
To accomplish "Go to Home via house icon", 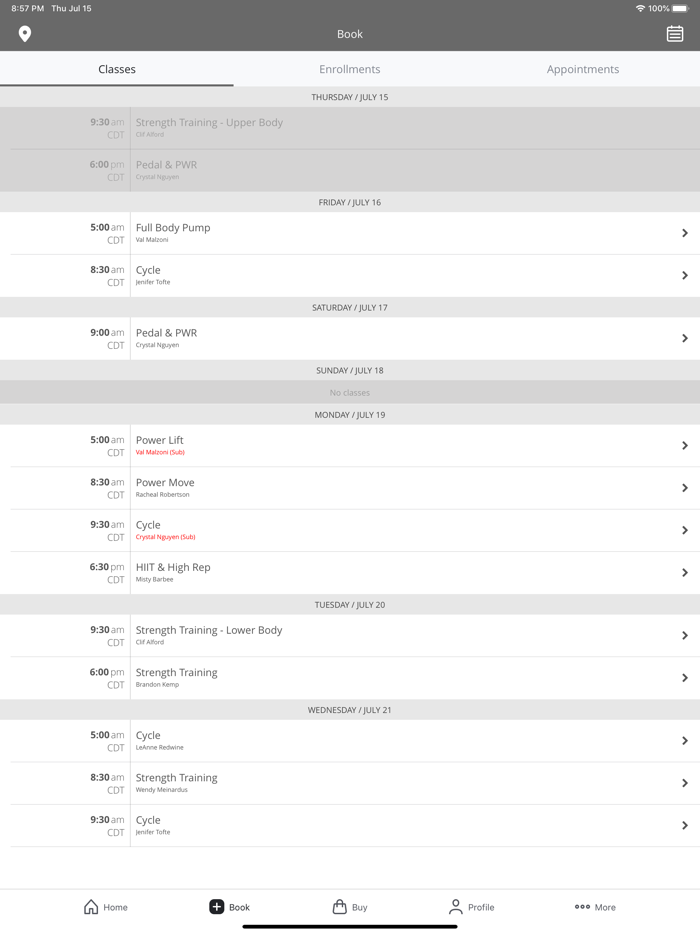I will (x=91, y=907).
